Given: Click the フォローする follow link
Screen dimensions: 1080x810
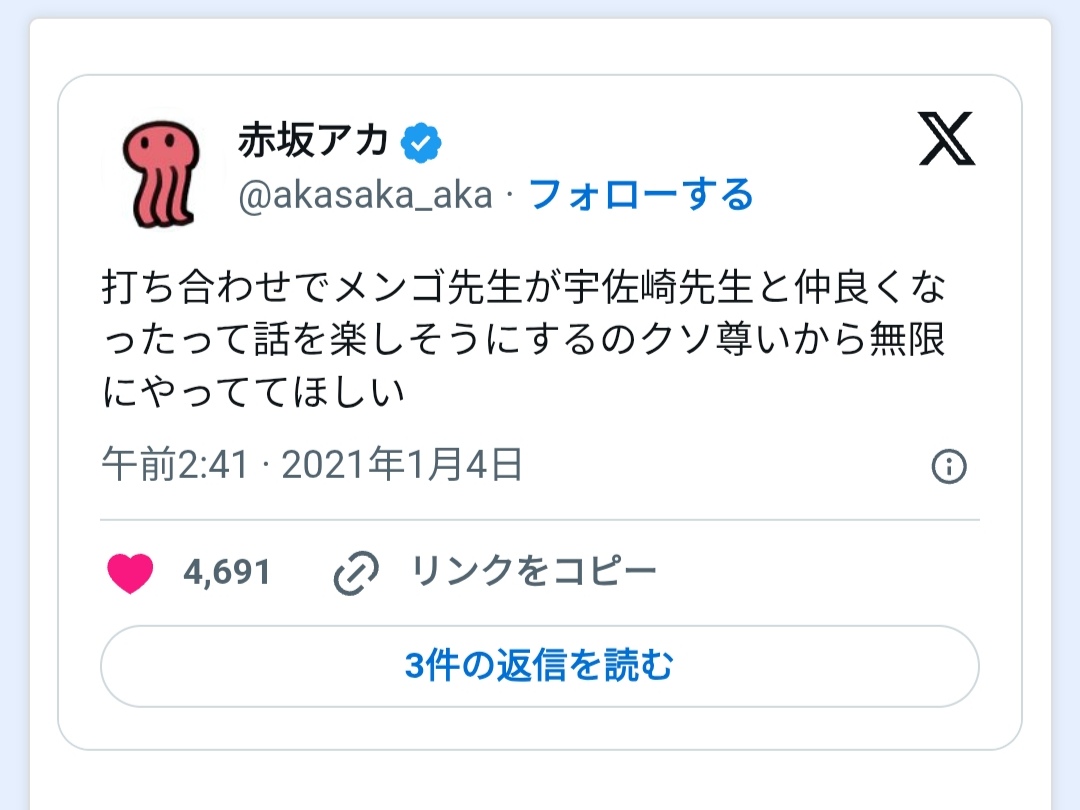Looking at the screenshot, I should click(x=640, y=195).
